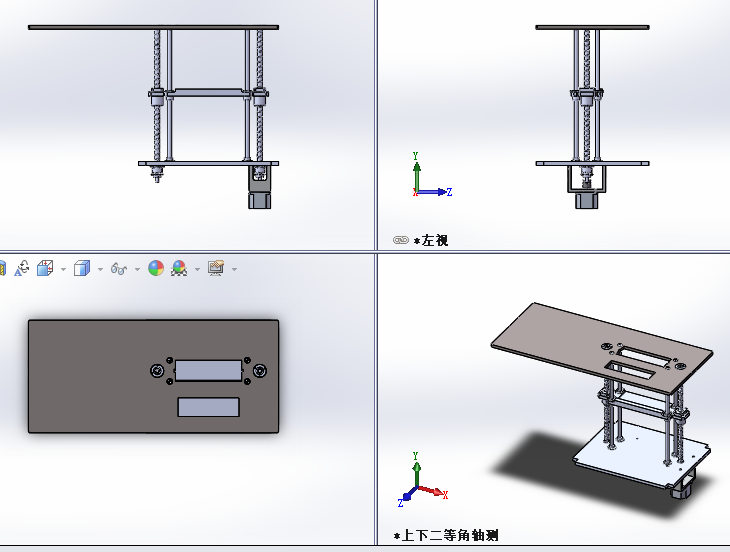The height and width of the screenshot is (552, 730).
Task: Click the *左视 view label
Action: pos(431,241)
